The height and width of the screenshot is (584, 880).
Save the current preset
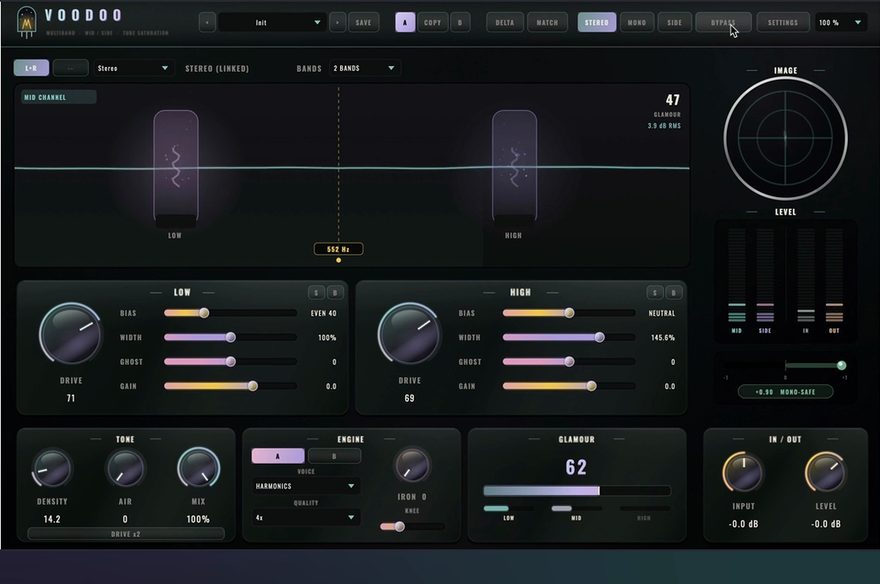[x=364, y=22]
